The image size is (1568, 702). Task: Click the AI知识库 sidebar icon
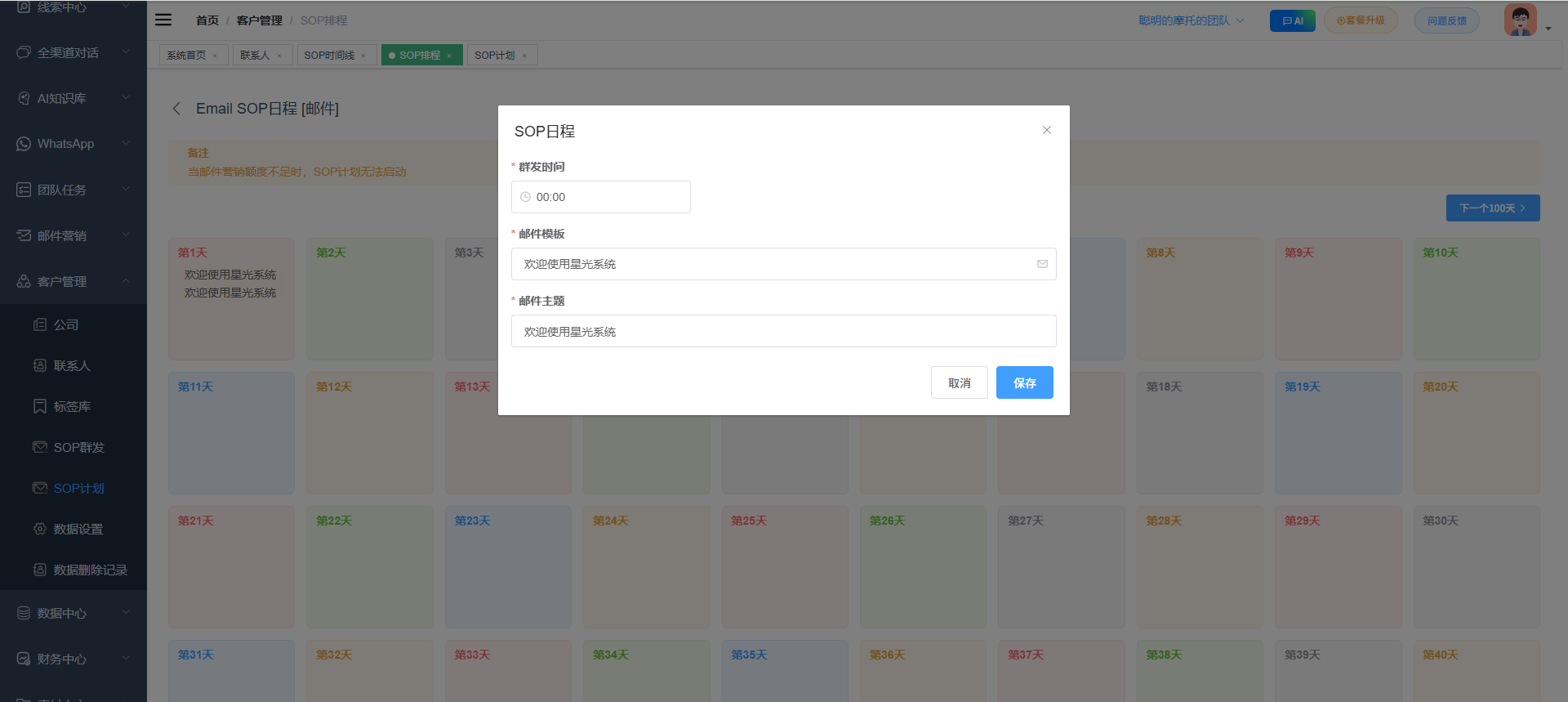24,98
